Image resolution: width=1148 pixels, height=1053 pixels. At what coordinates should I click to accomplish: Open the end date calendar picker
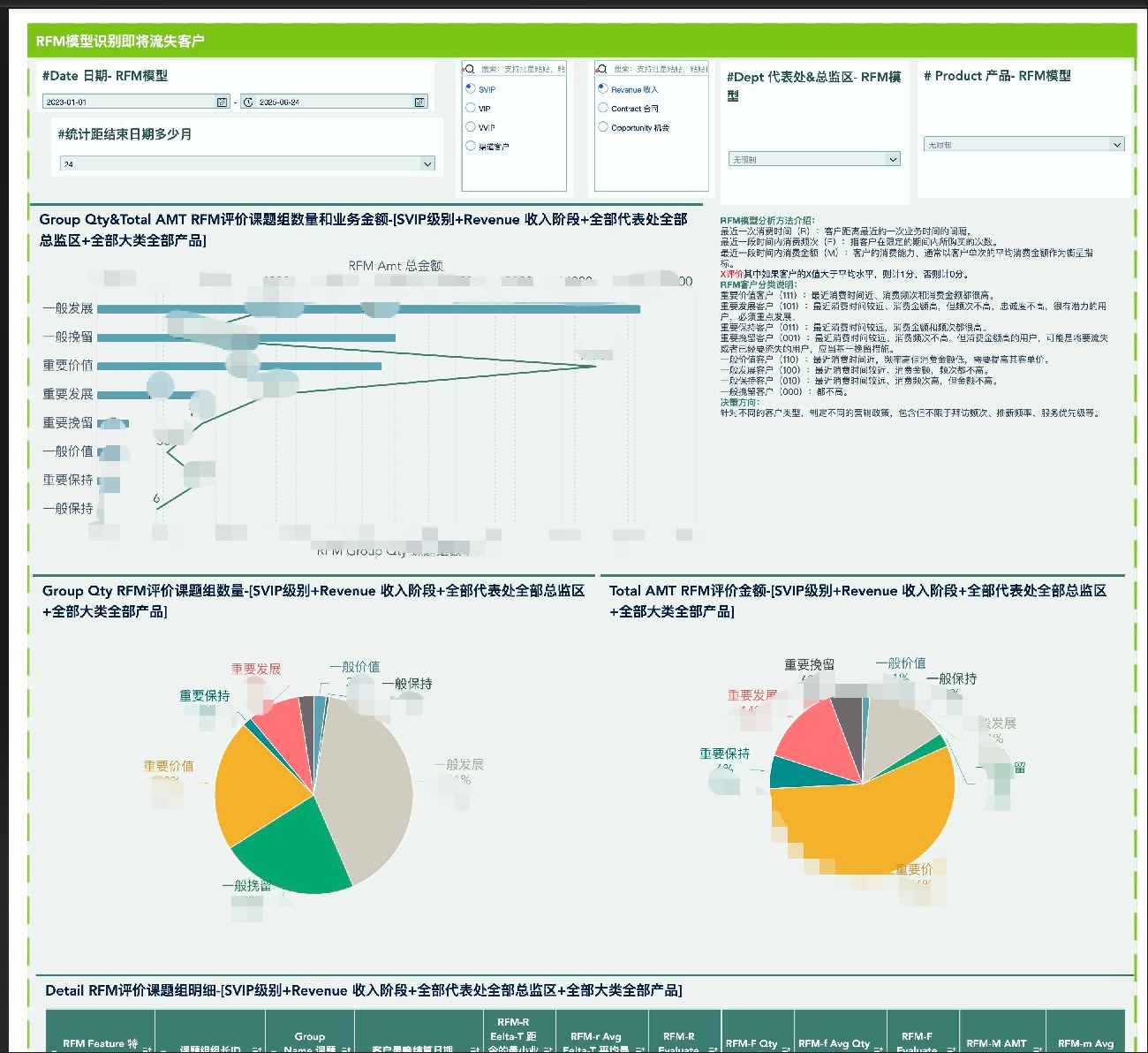(x=419, y=102)
